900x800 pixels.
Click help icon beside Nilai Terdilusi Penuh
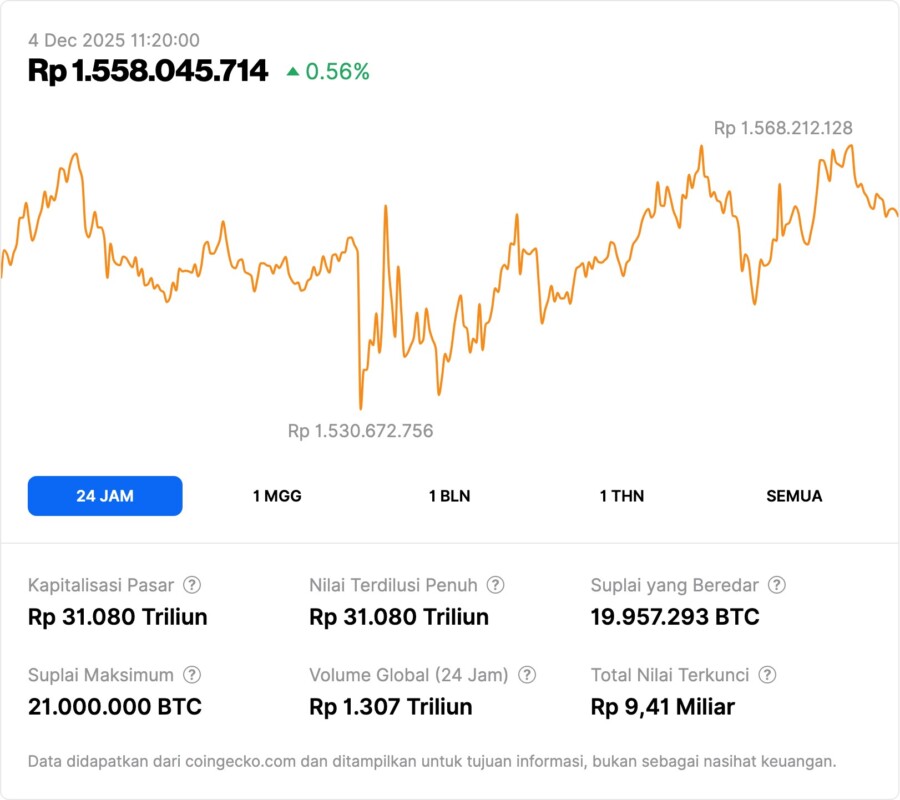(x=495, y=585)
